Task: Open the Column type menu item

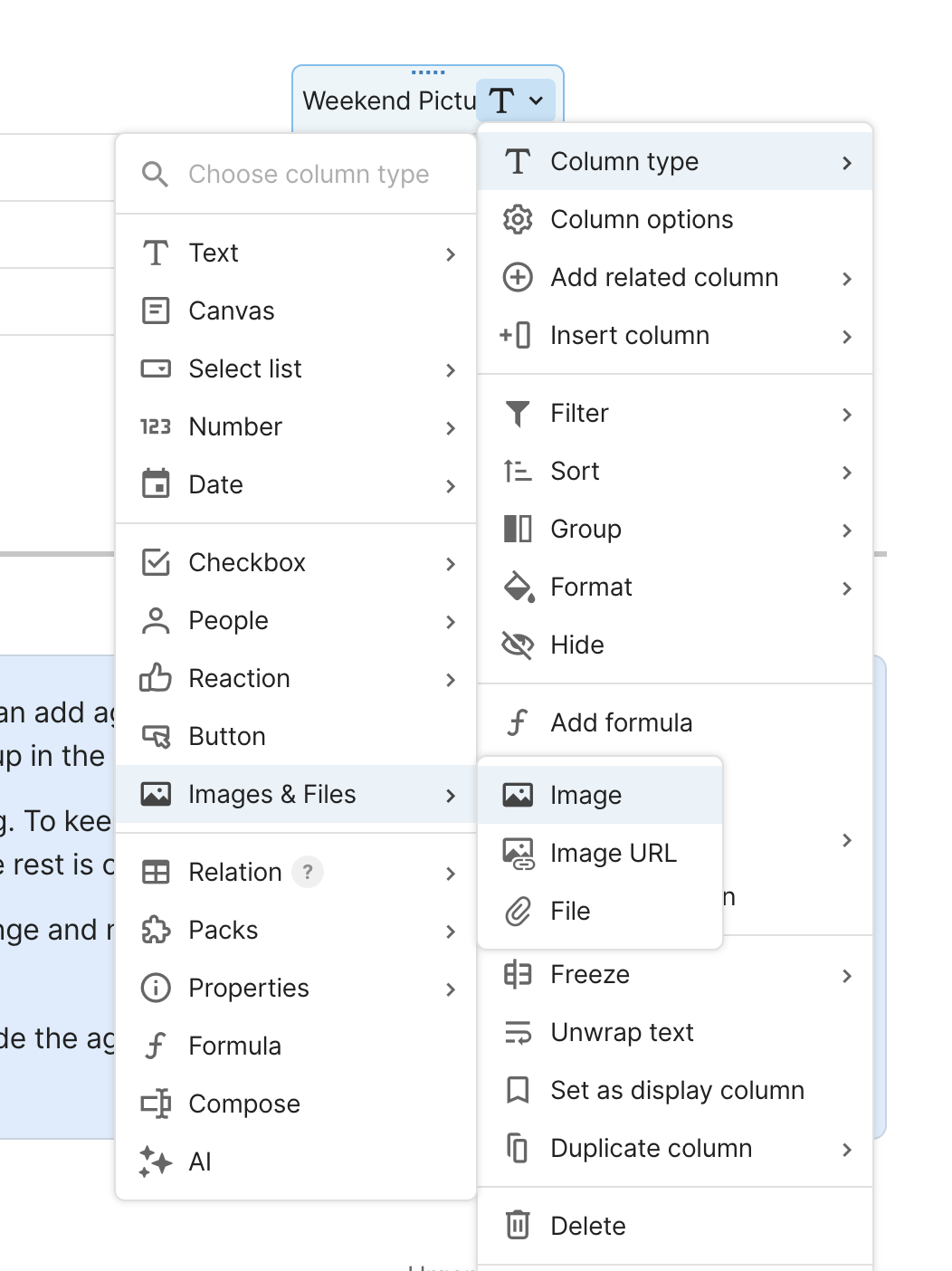Action: (624, 161)
